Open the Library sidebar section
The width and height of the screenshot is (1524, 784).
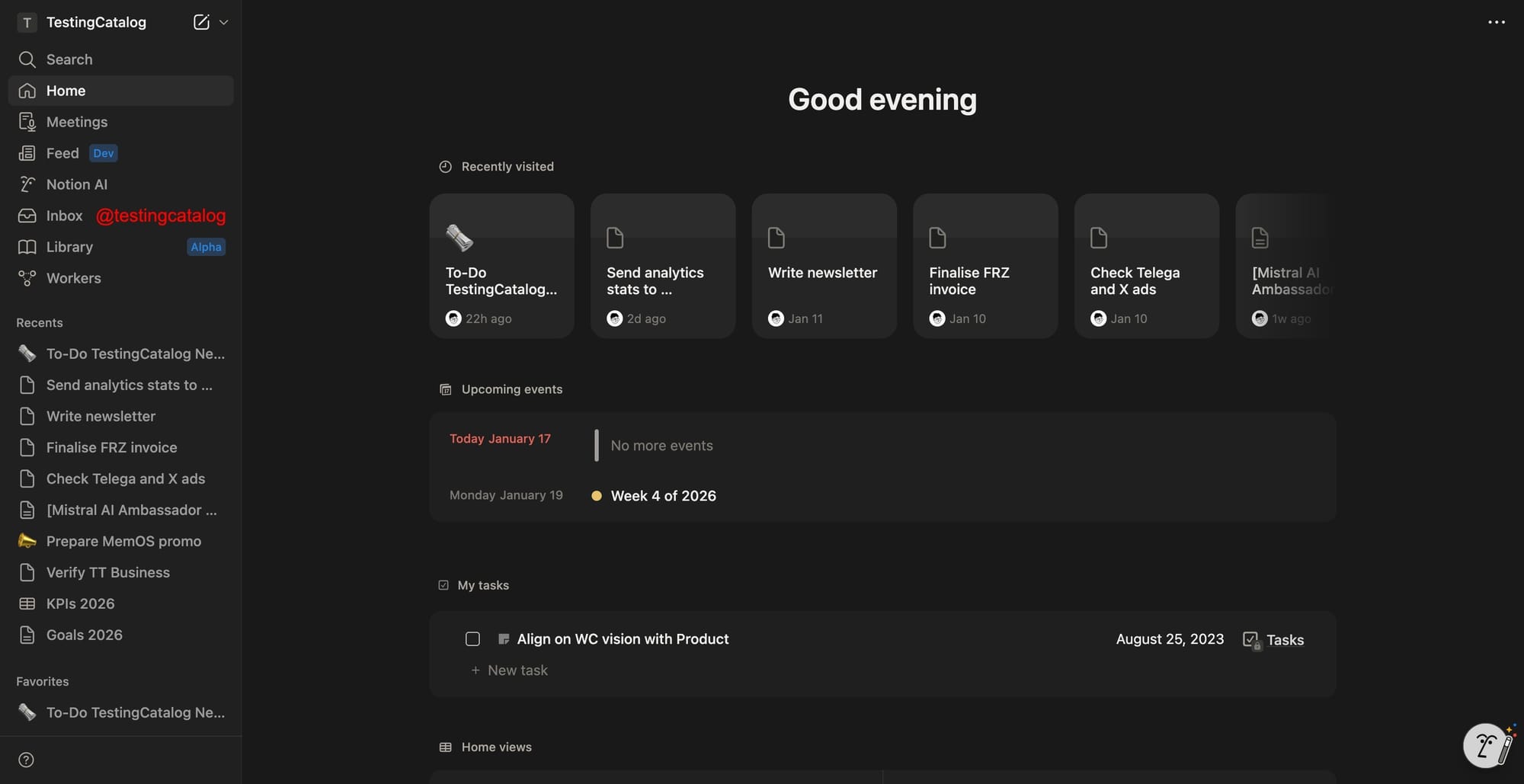pos(69,247)
